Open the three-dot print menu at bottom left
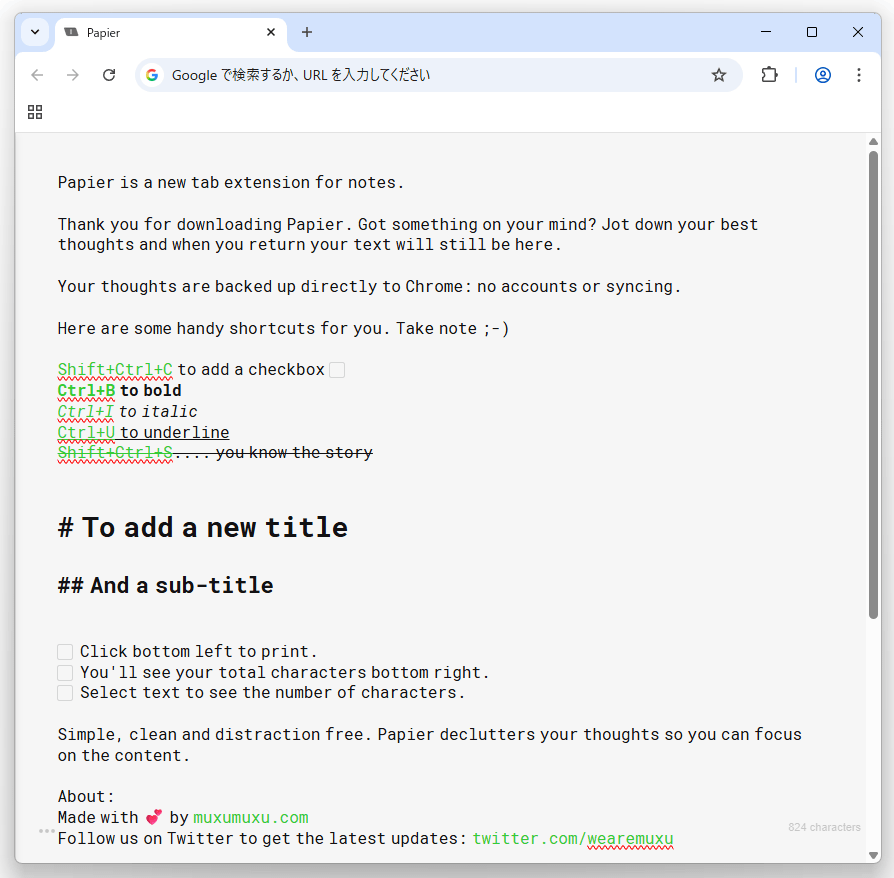 47,831
